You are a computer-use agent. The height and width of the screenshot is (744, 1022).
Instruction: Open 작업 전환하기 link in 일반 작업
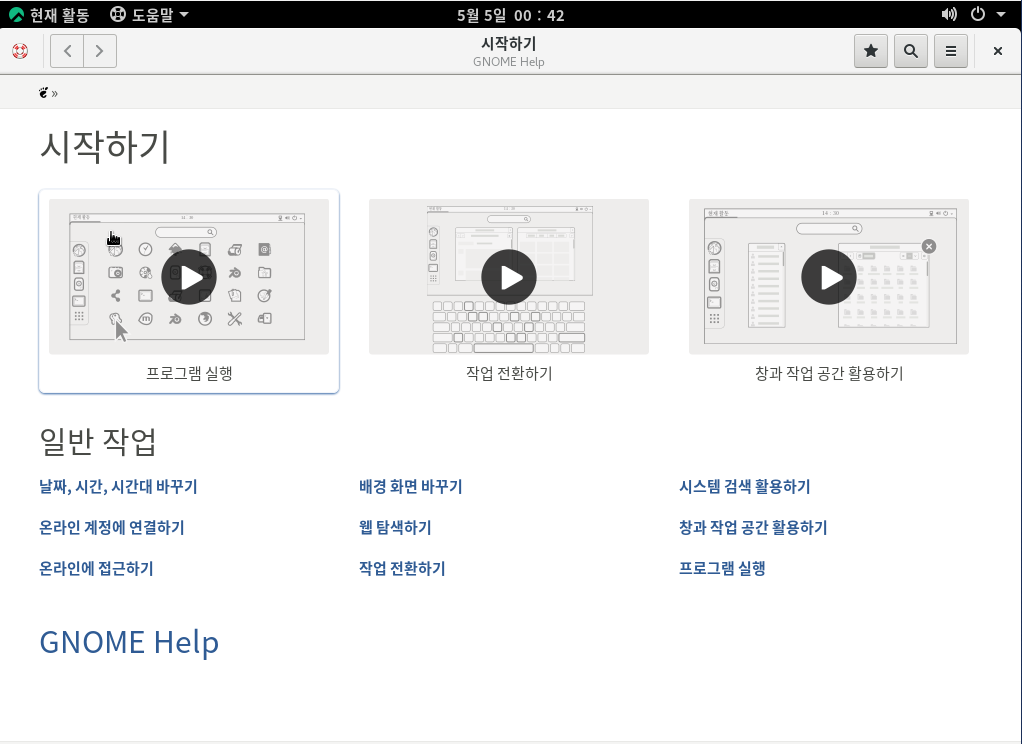coord(402,569)
